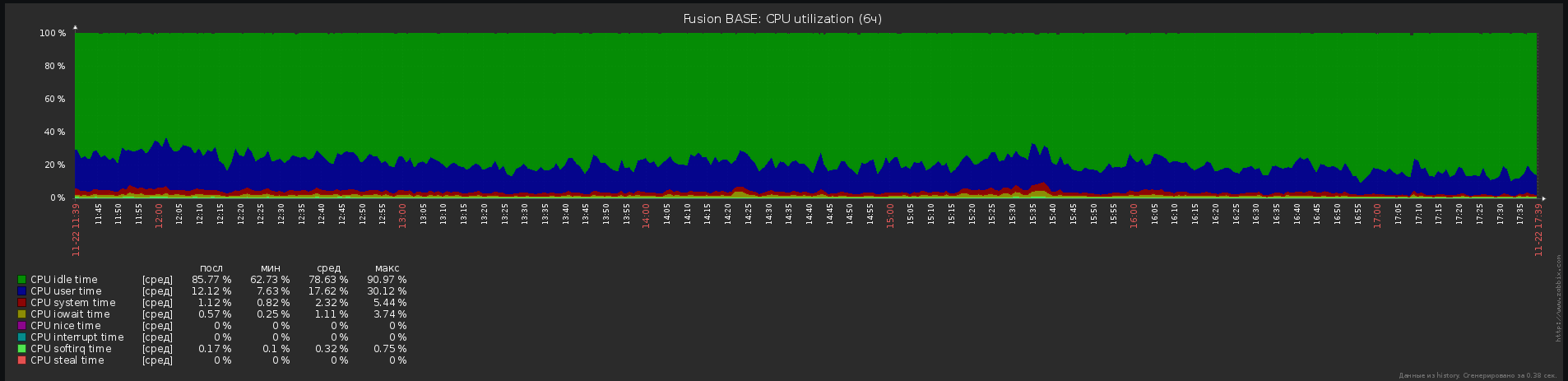This screenshot has height=381, width=1568.
Task: Select the 'CPU system time' legend label
Action: (72, 303)
